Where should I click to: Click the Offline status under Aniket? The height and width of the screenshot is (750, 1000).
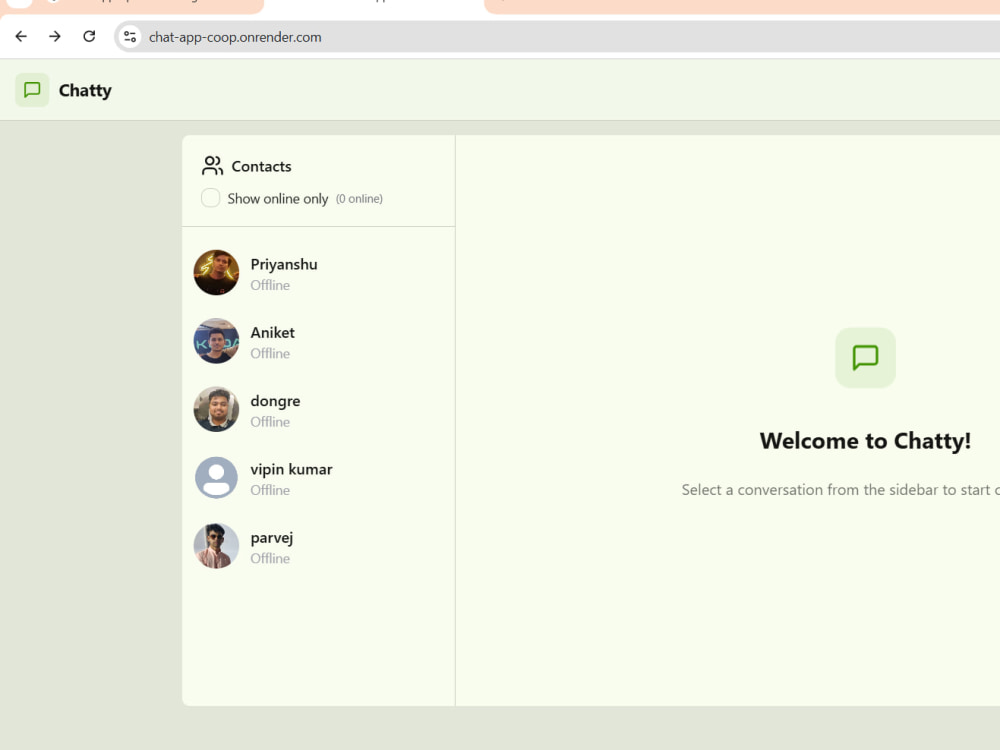270,353
